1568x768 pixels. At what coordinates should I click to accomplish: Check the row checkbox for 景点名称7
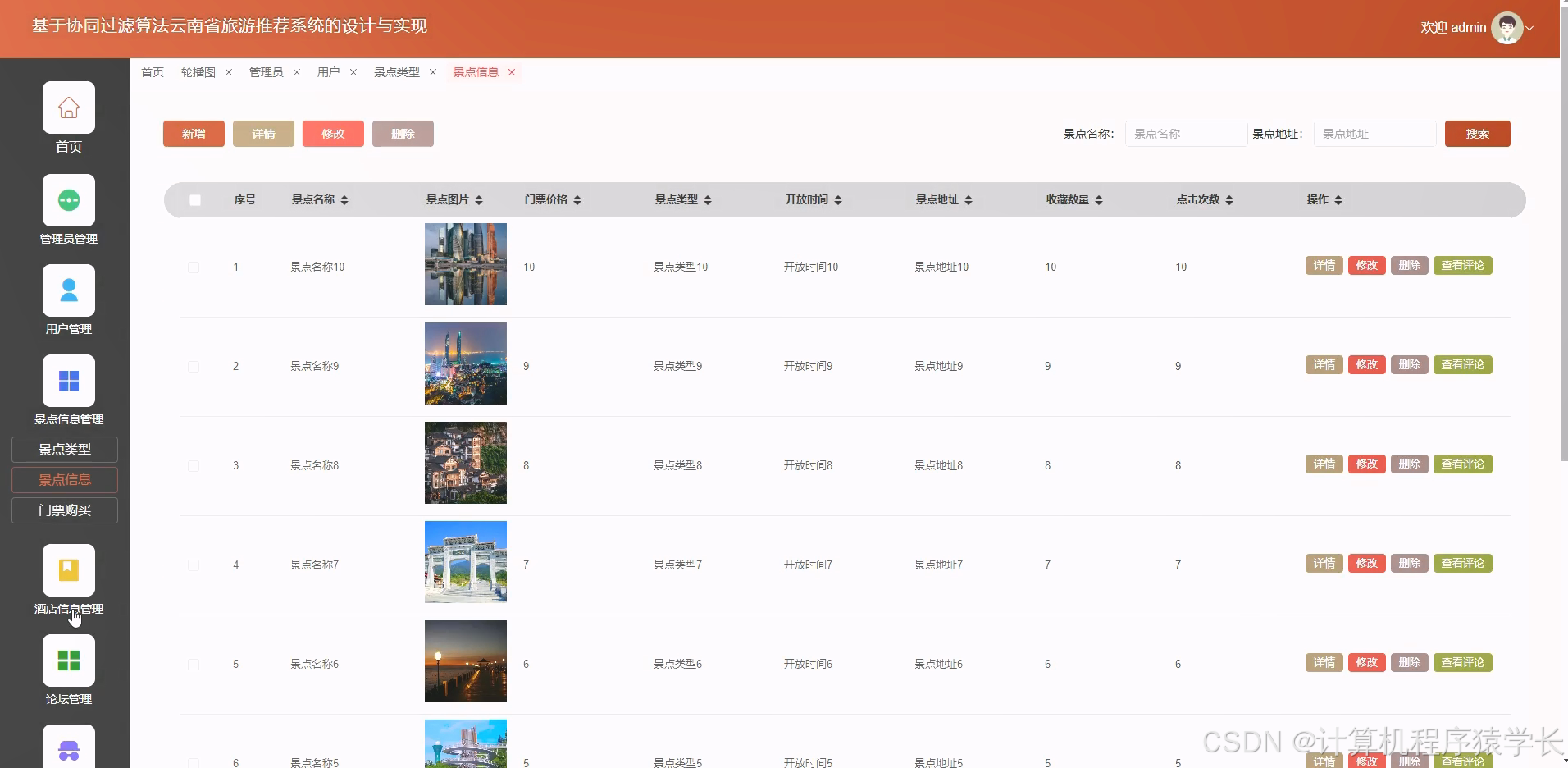(194, 565)
